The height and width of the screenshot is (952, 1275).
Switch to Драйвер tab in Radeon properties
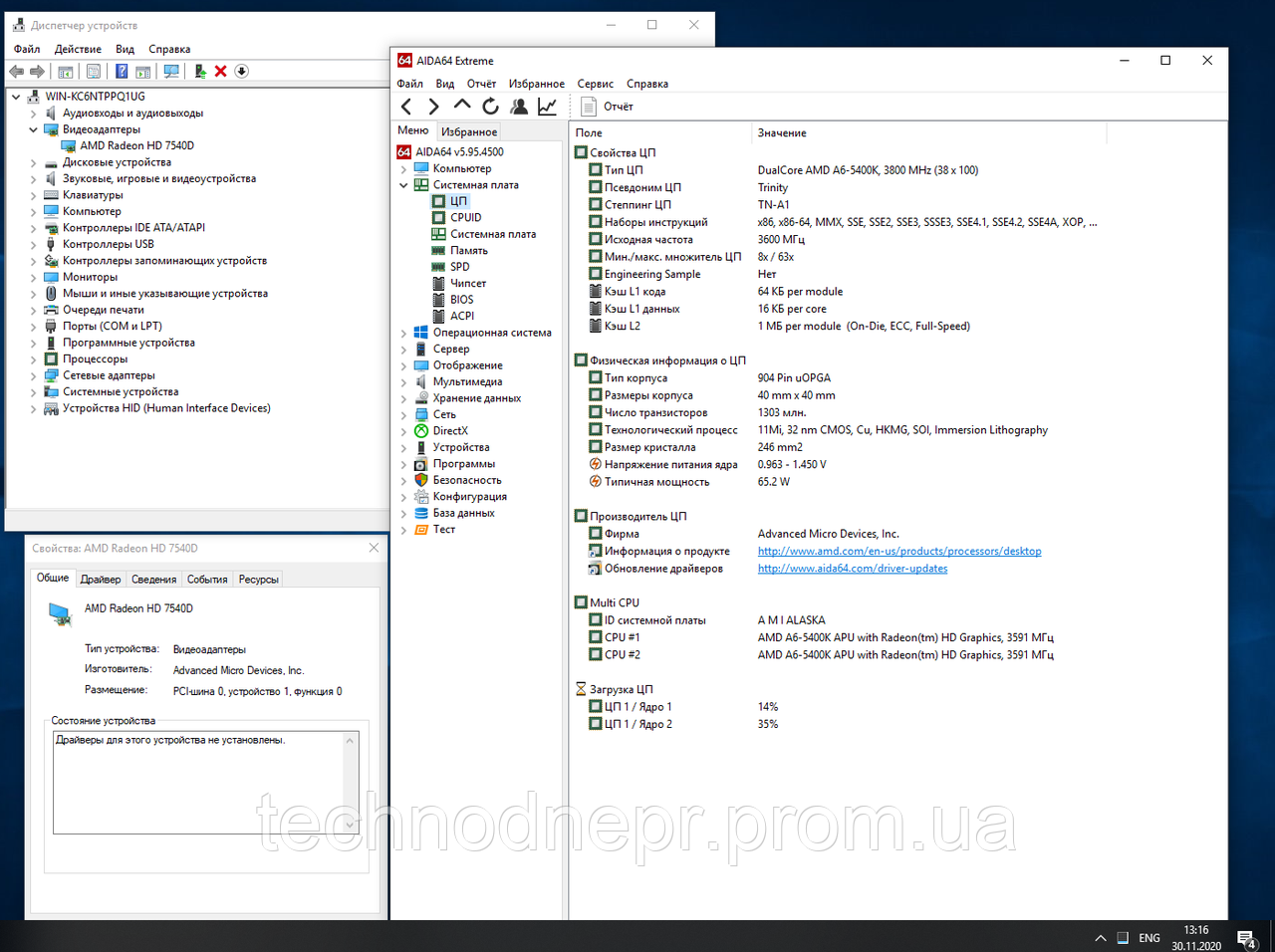(x=101, y=580)
